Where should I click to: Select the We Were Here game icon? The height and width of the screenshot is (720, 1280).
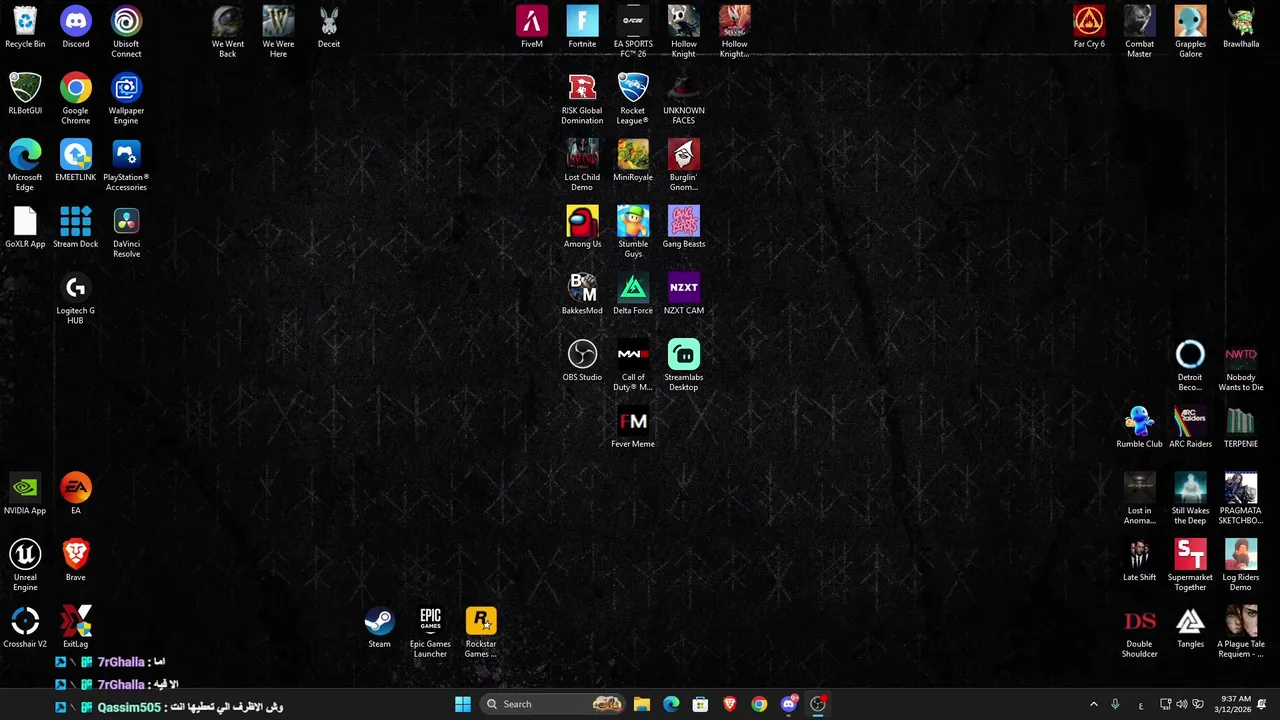pos(278,32)
